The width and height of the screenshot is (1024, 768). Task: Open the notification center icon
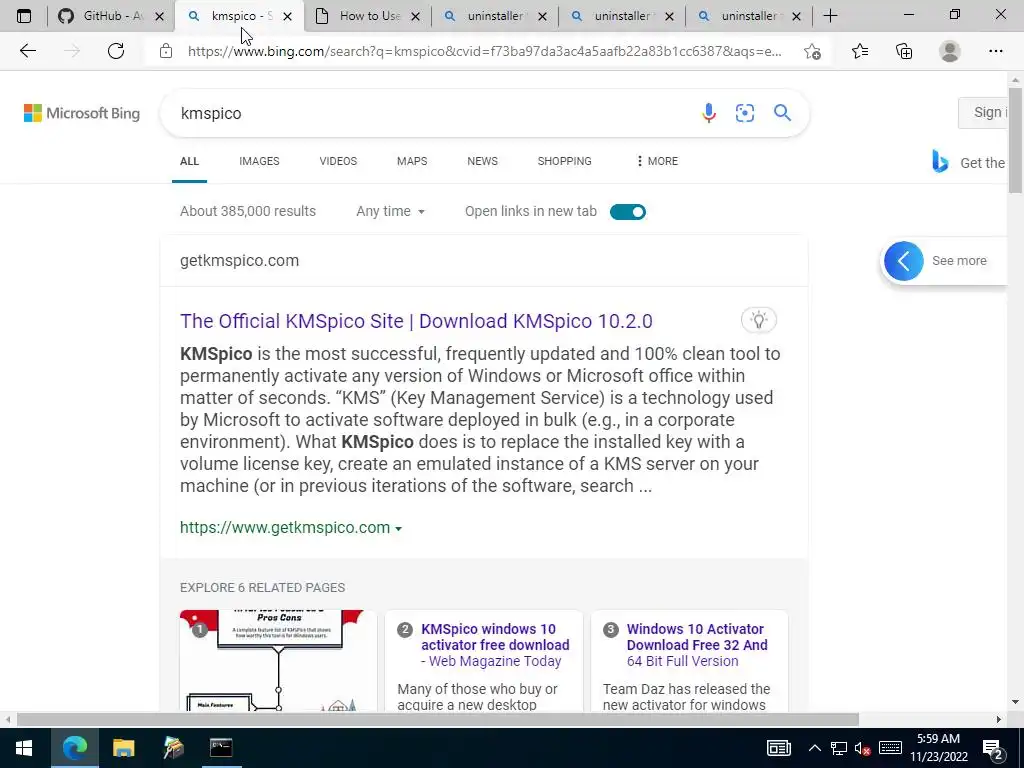[993, 749]
